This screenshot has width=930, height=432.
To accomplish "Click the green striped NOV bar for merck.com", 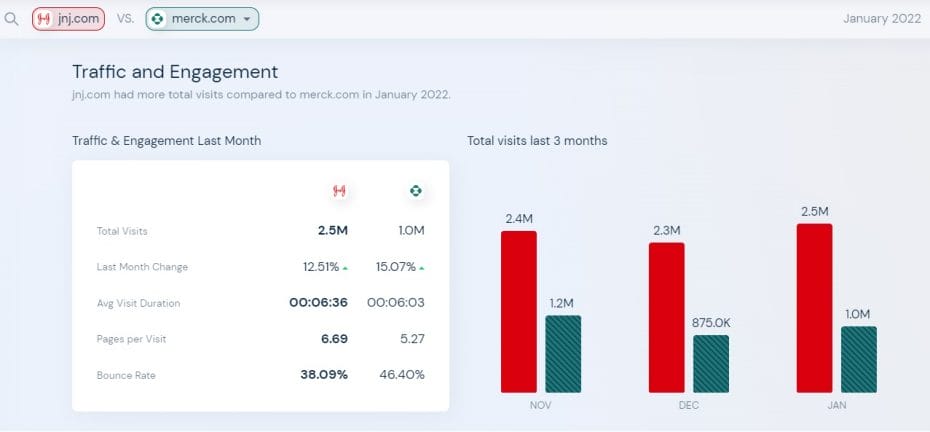I will (563, 354).
